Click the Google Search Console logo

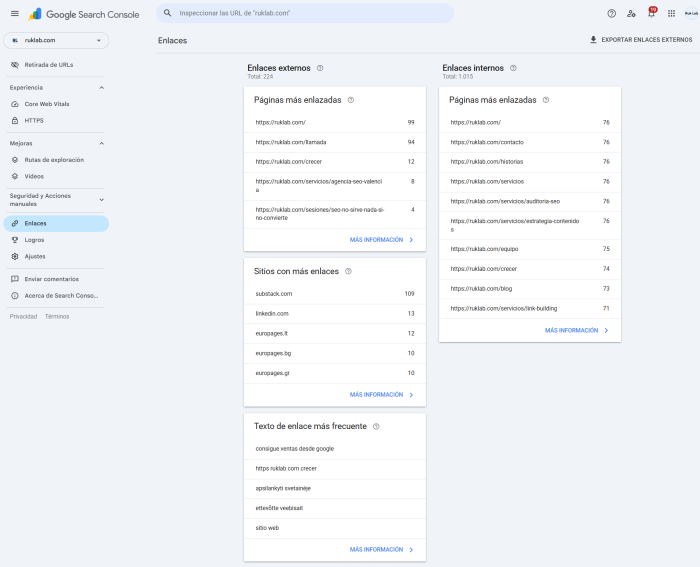click(x=84, y=14)
